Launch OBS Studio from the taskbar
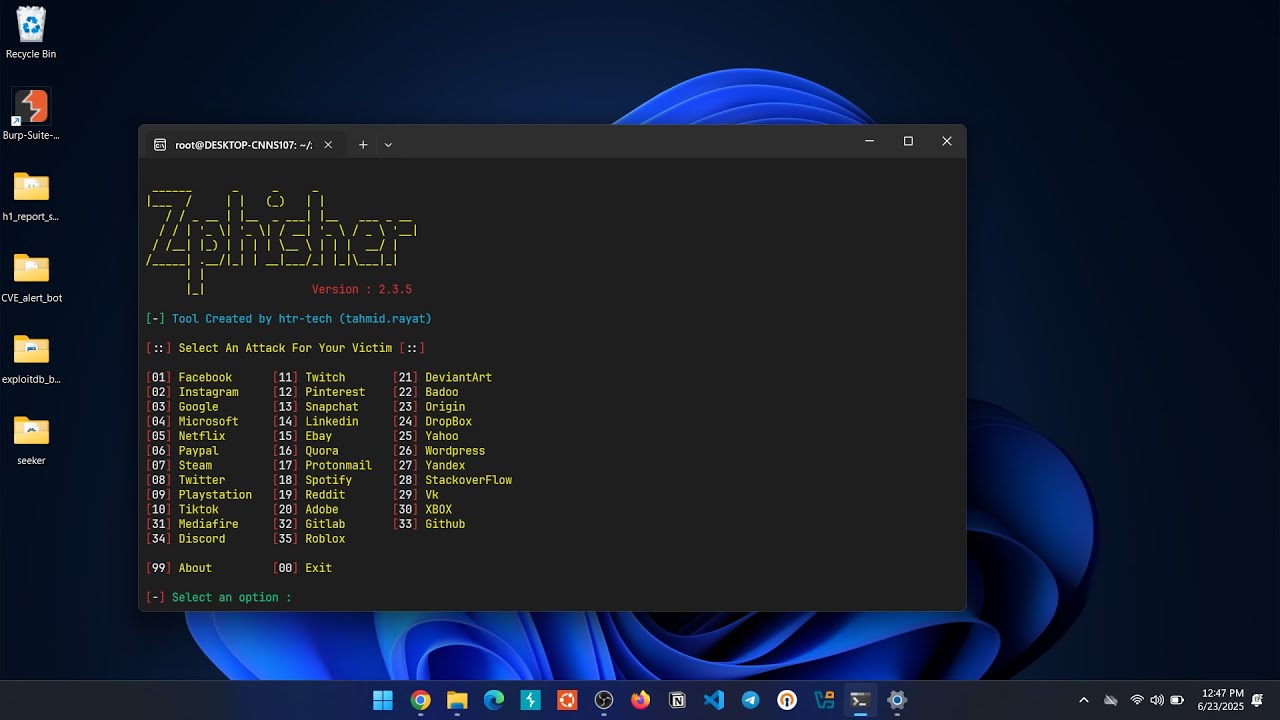The image size is (1280, 720). point(604,700)
